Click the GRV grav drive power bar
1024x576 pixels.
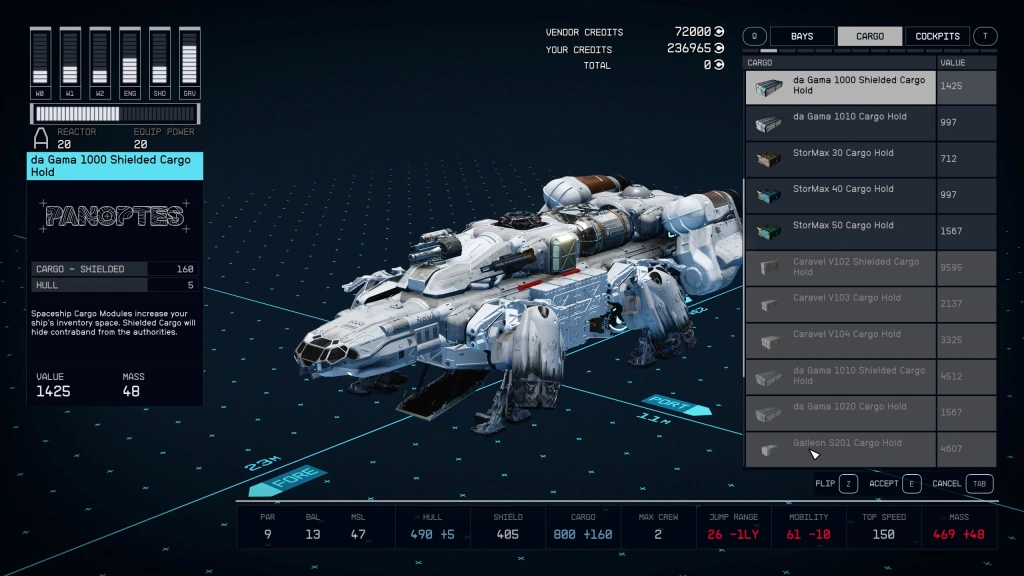click(189, 63)
